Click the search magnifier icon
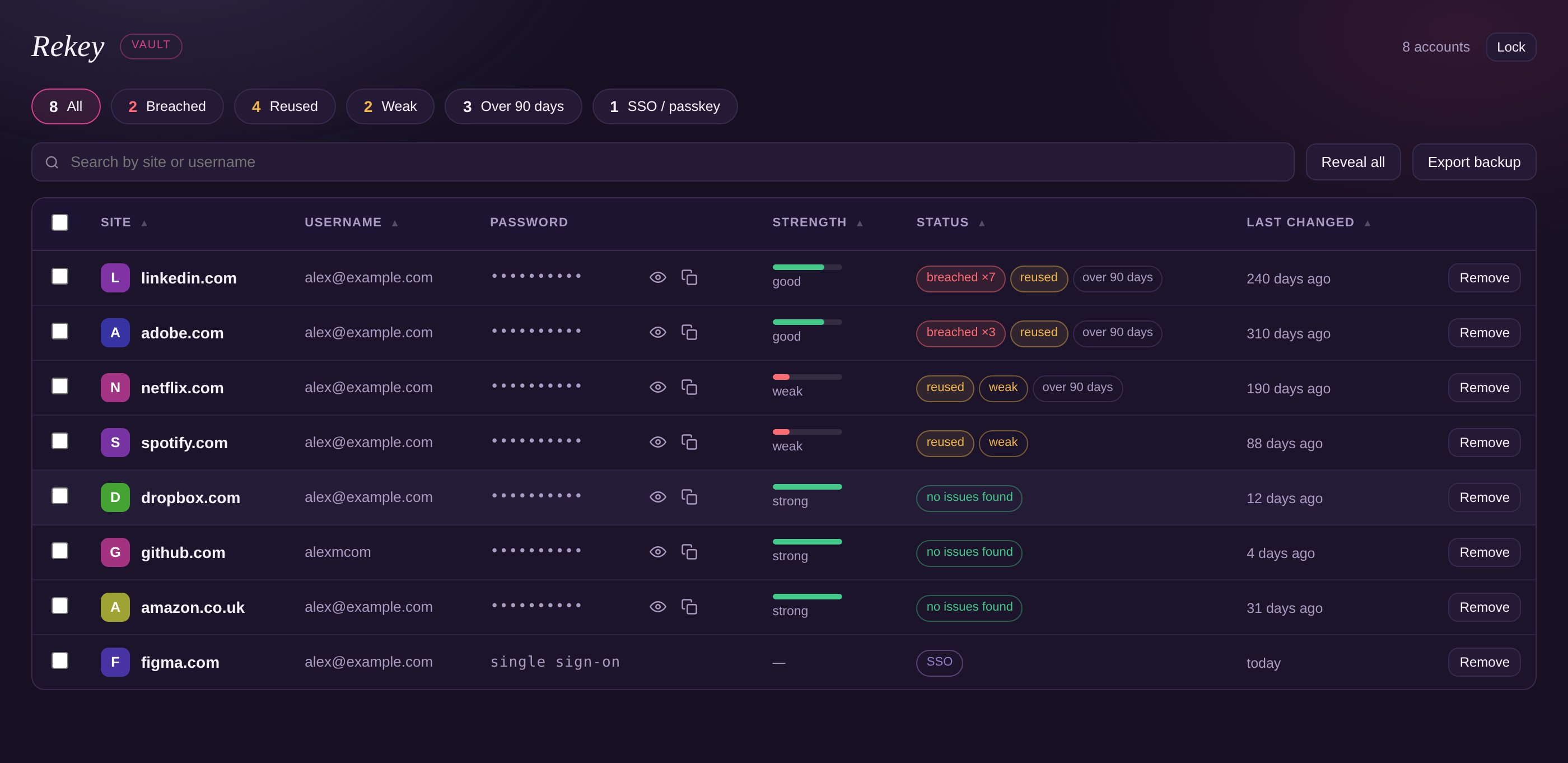The height and width of the screenshot is (763, 1568). [52, 162]
